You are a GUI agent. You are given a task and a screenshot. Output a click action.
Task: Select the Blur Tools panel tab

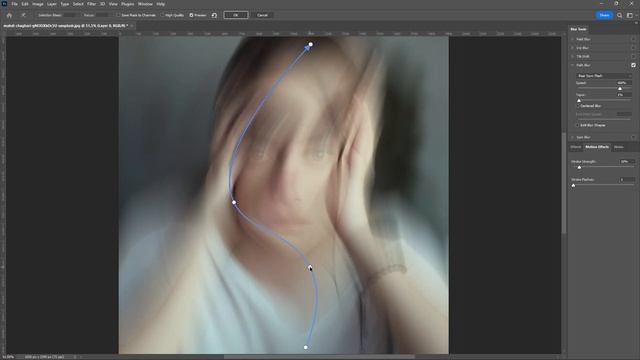pos(578,29)
